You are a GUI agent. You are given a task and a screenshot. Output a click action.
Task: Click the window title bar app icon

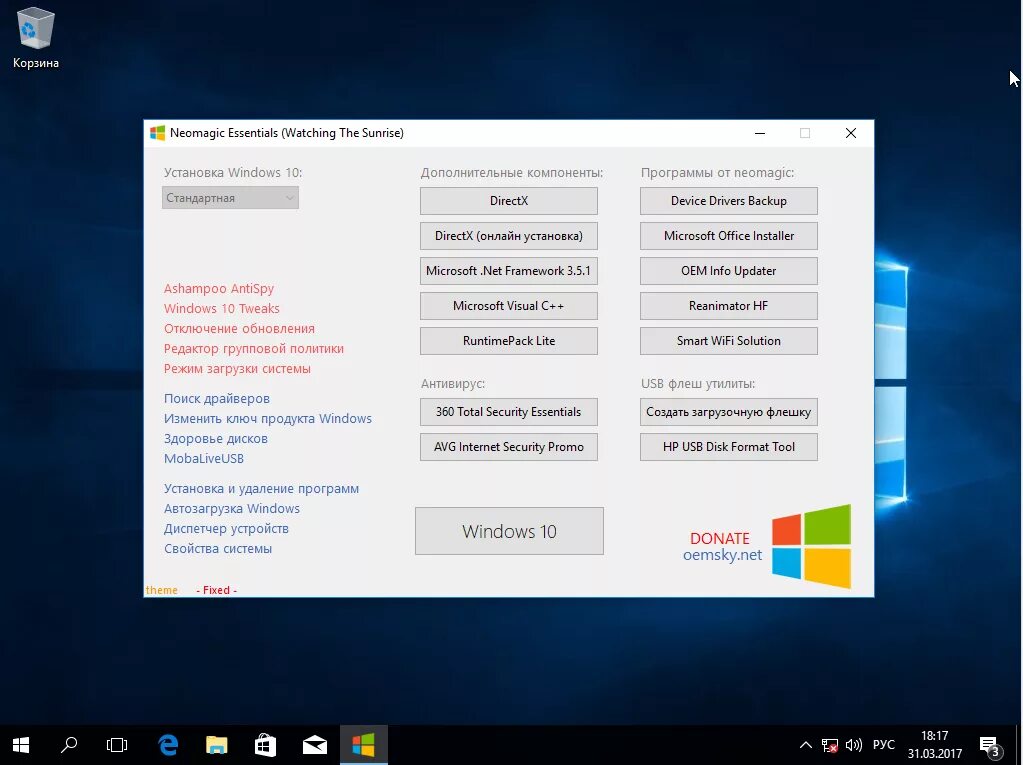(157, 133)
